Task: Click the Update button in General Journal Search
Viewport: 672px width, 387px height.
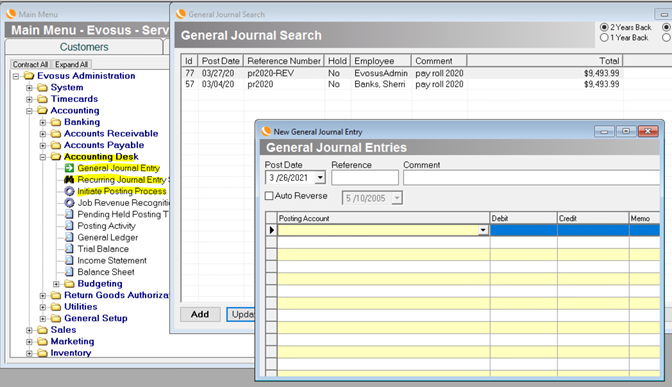Action: click(x=241, y=314)
